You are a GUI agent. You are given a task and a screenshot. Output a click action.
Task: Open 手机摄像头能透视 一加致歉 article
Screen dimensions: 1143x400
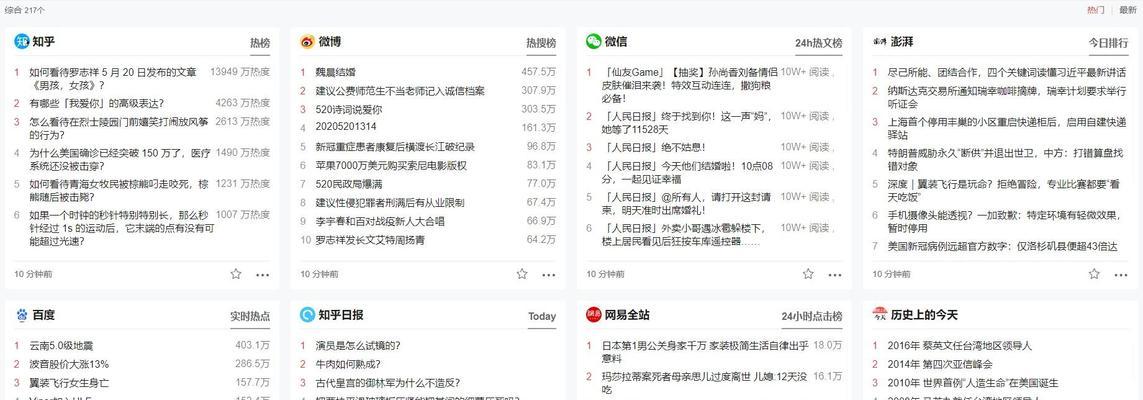[1006, 221]
